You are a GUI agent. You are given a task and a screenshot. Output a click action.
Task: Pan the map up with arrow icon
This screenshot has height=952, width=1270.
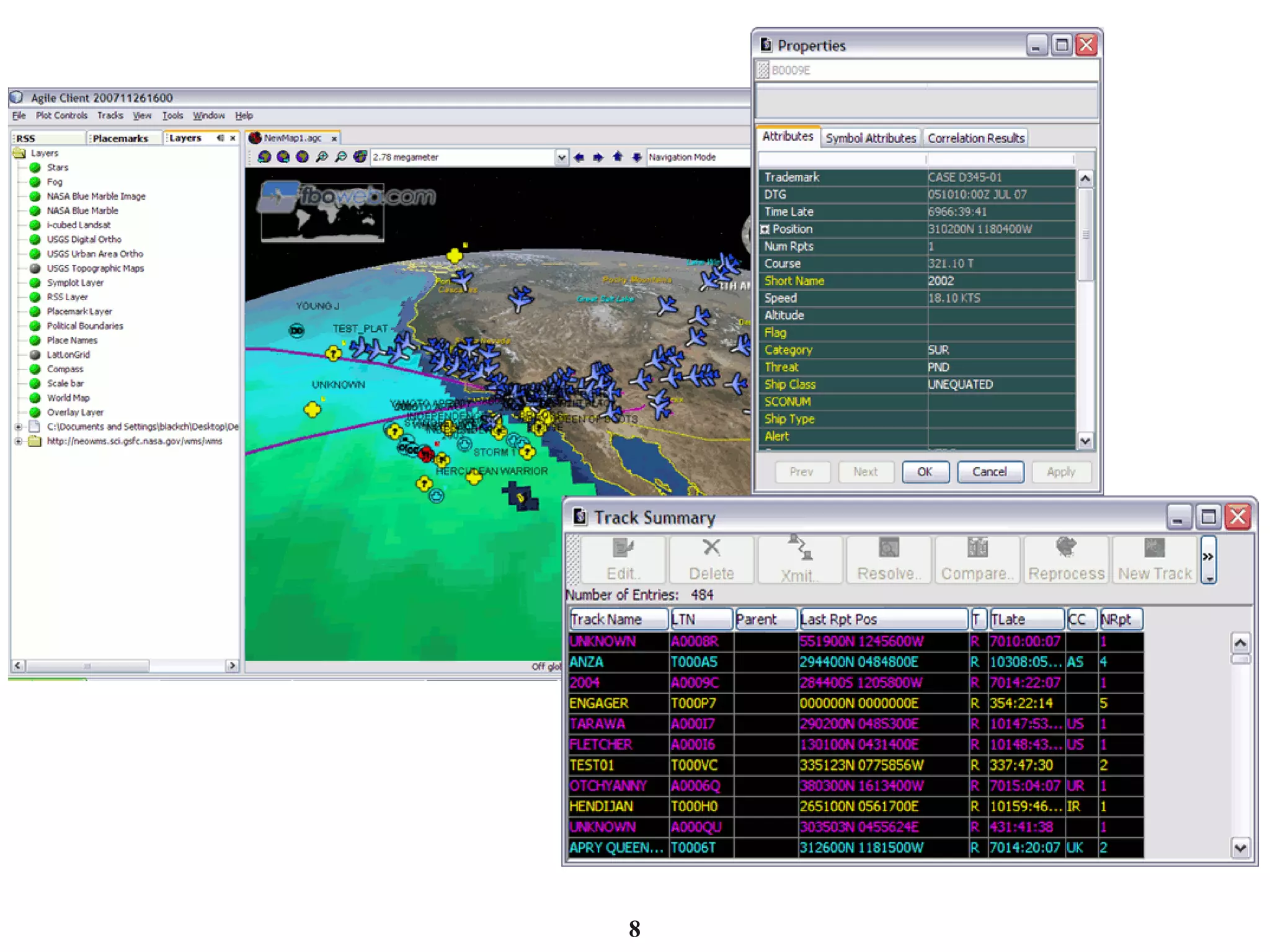pyautogui.click(x=617, y=157)
